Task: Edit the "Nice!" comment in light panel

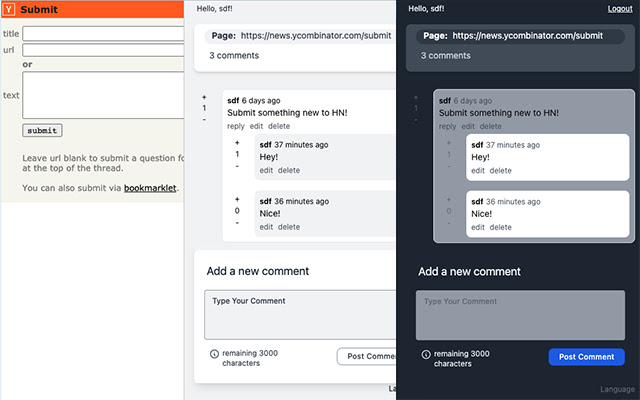Action: [266, 227]
